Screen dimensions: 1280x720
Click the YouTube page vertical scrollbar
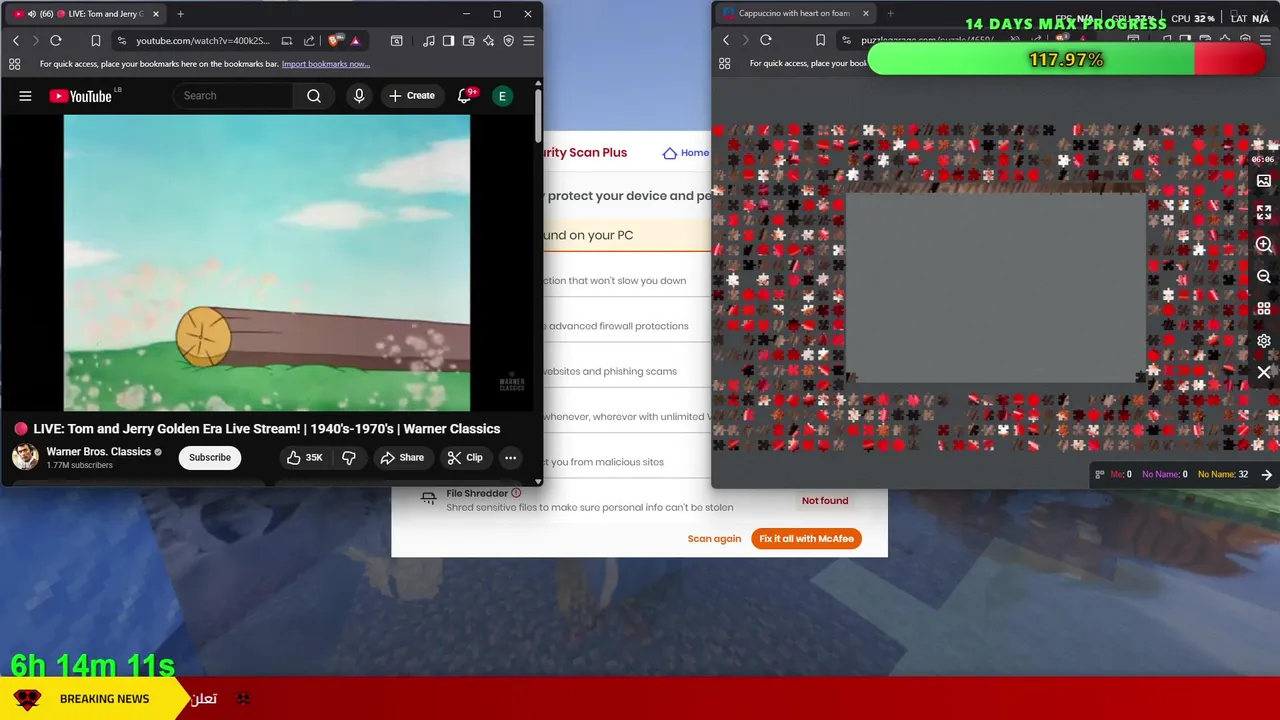click(538, 115)
